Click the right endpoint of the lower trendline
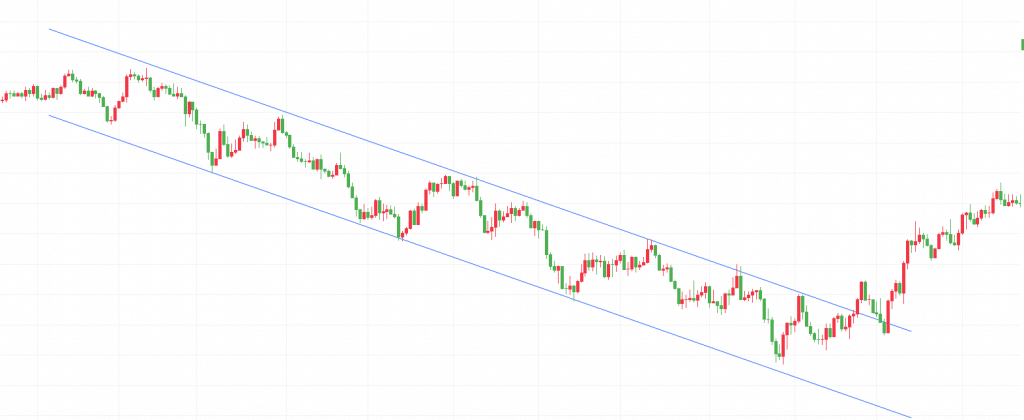 912,416
